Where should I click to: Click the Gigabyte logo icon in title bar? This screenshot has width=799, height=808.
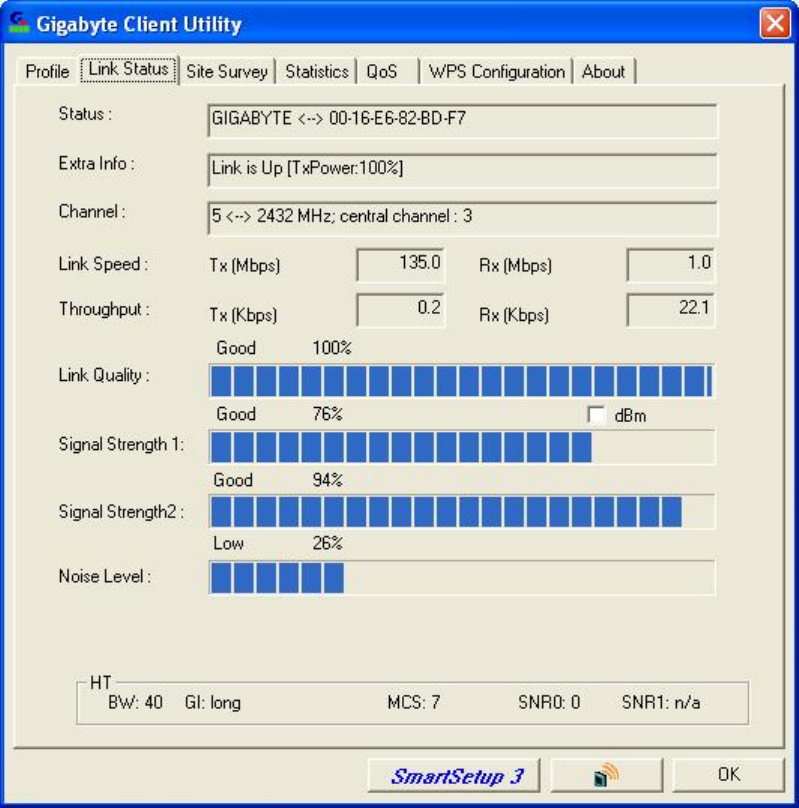point(19,23)
